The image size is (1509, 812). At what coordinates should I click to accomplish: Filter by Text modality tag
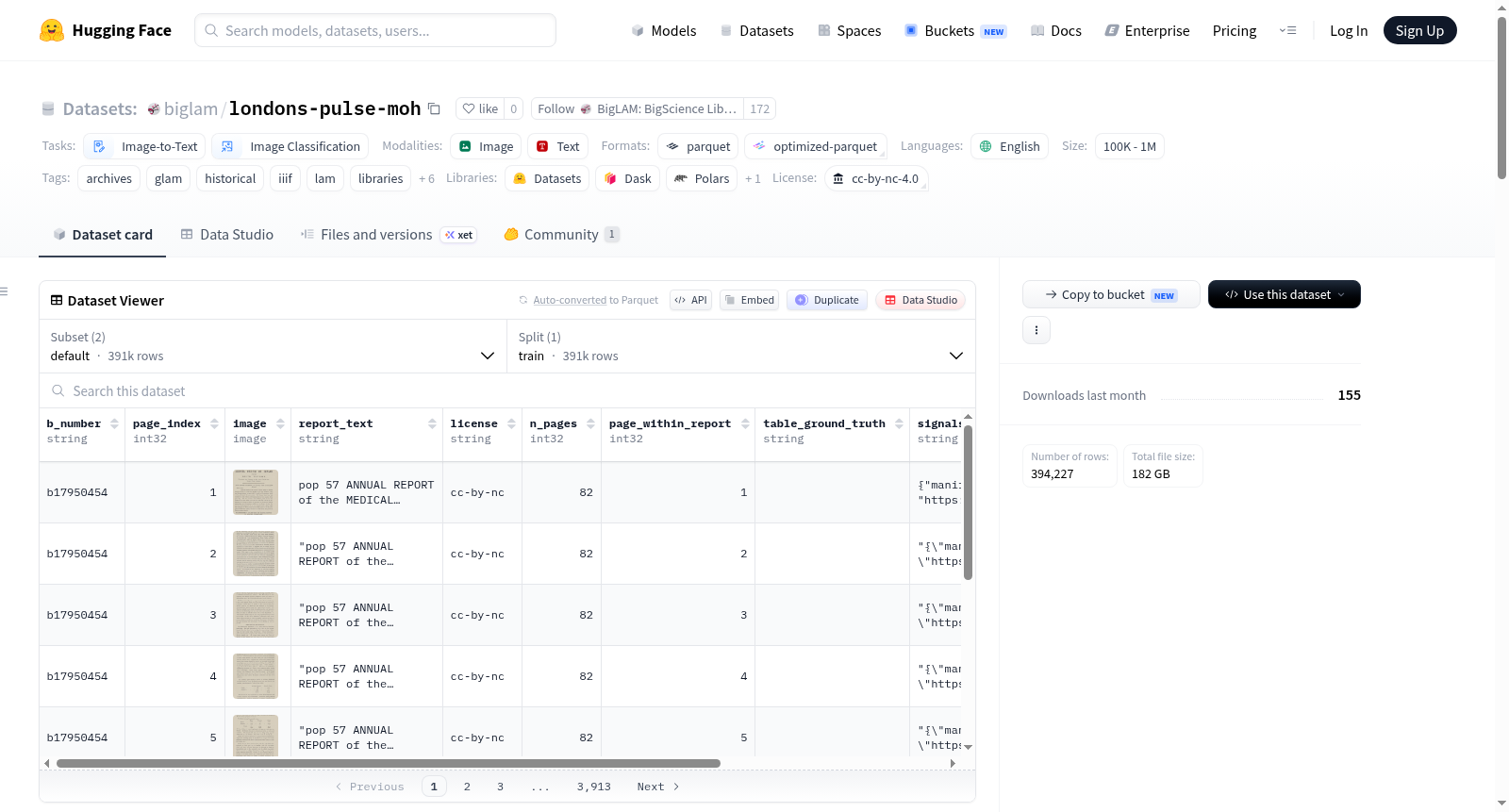point(557,146)
